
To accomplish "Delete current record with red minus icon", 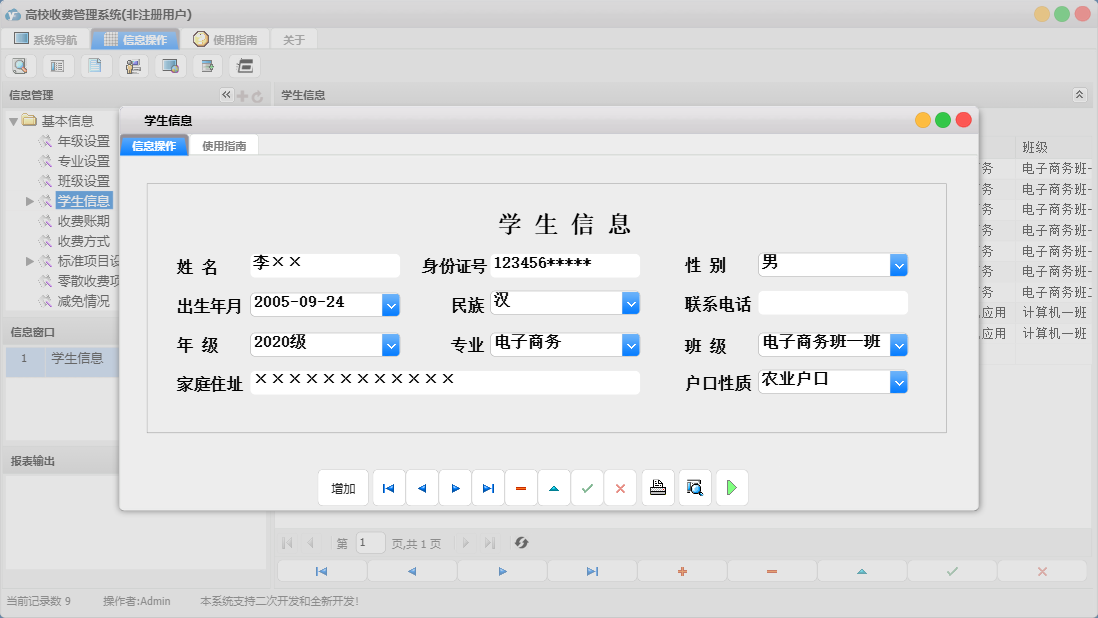I will click(521, 487).
